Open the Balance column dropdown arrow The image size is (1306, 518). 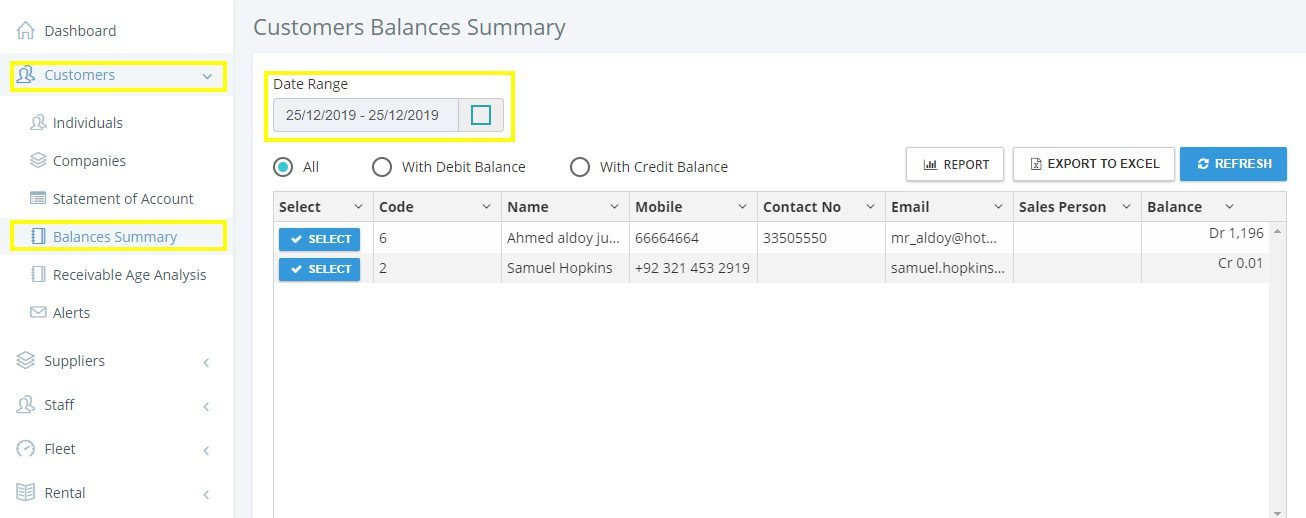tap(1229, 207)
